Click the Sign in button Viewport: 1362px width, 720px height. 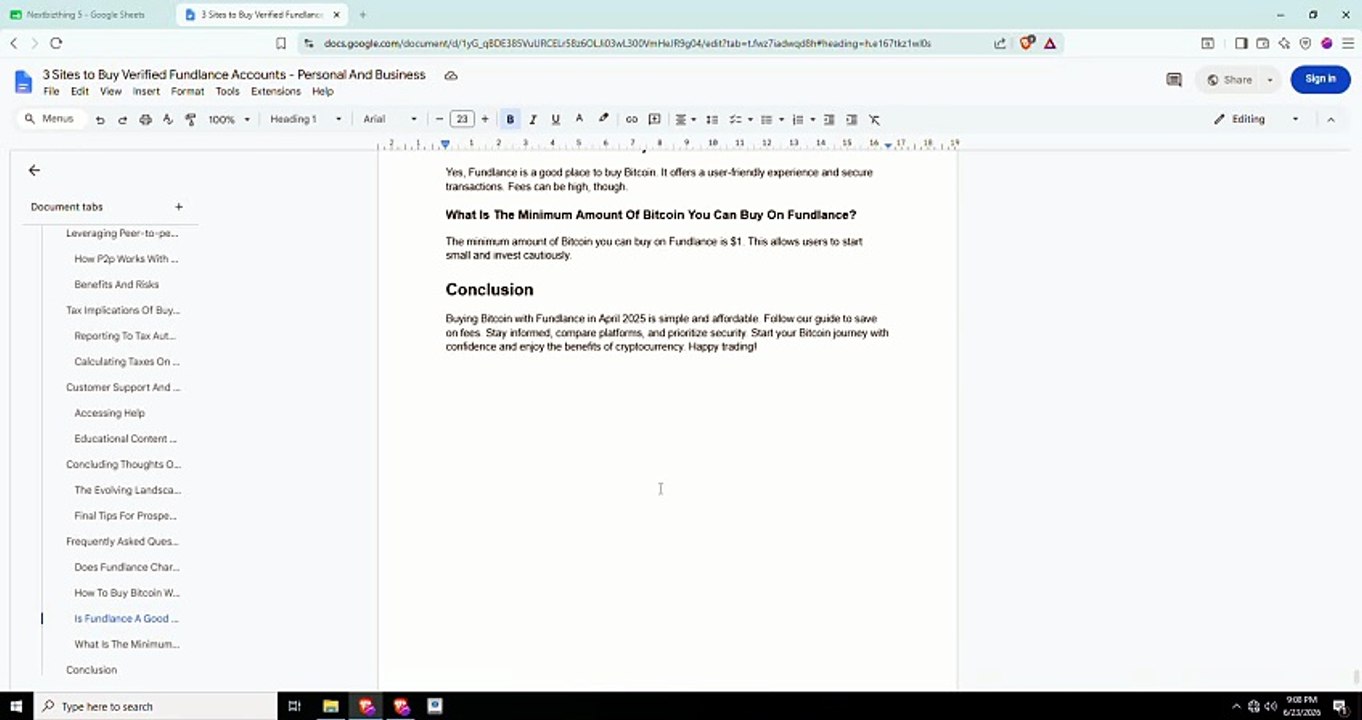[1320, 79]
